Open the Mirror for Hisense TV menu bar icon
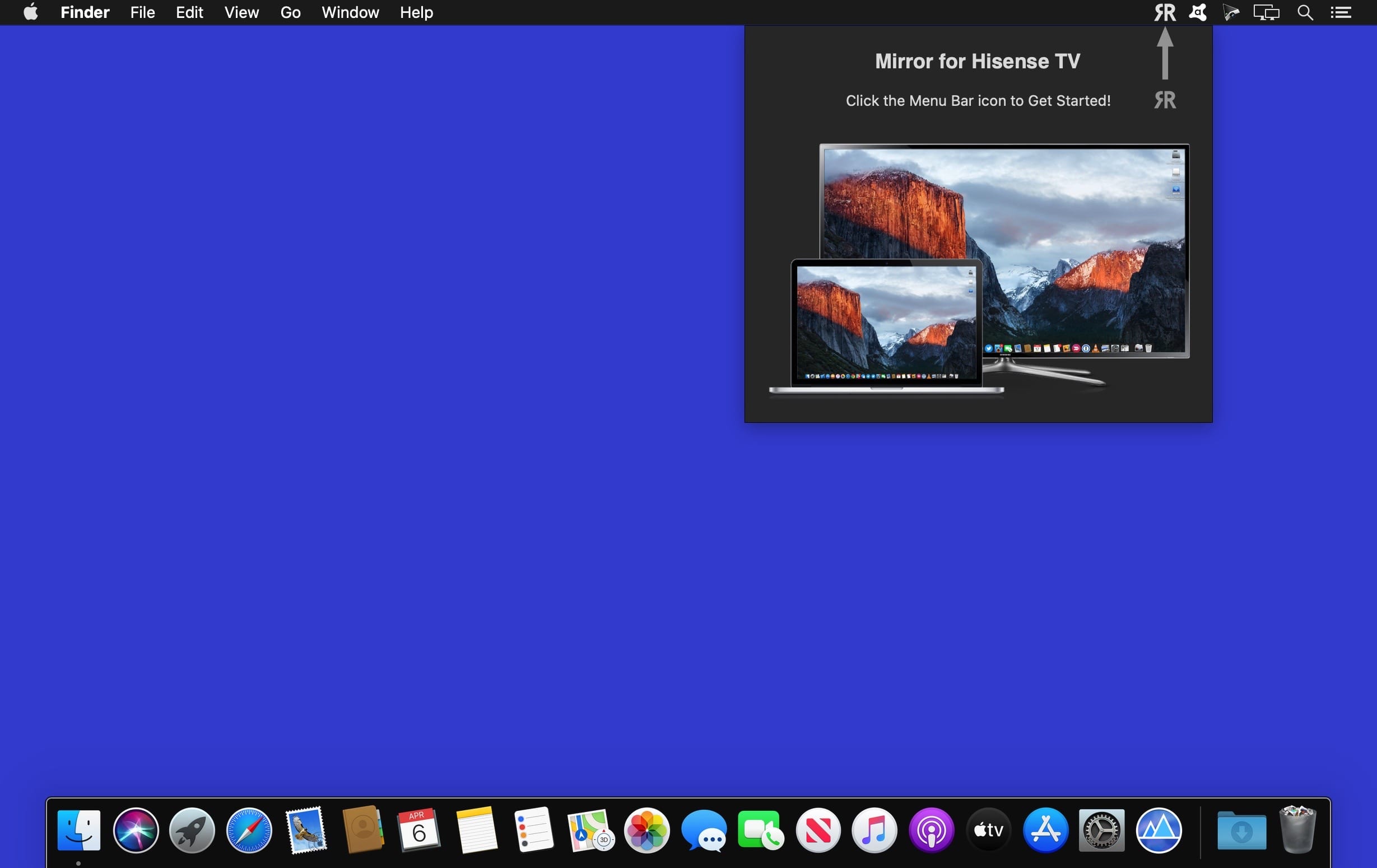 [1164, 12]
